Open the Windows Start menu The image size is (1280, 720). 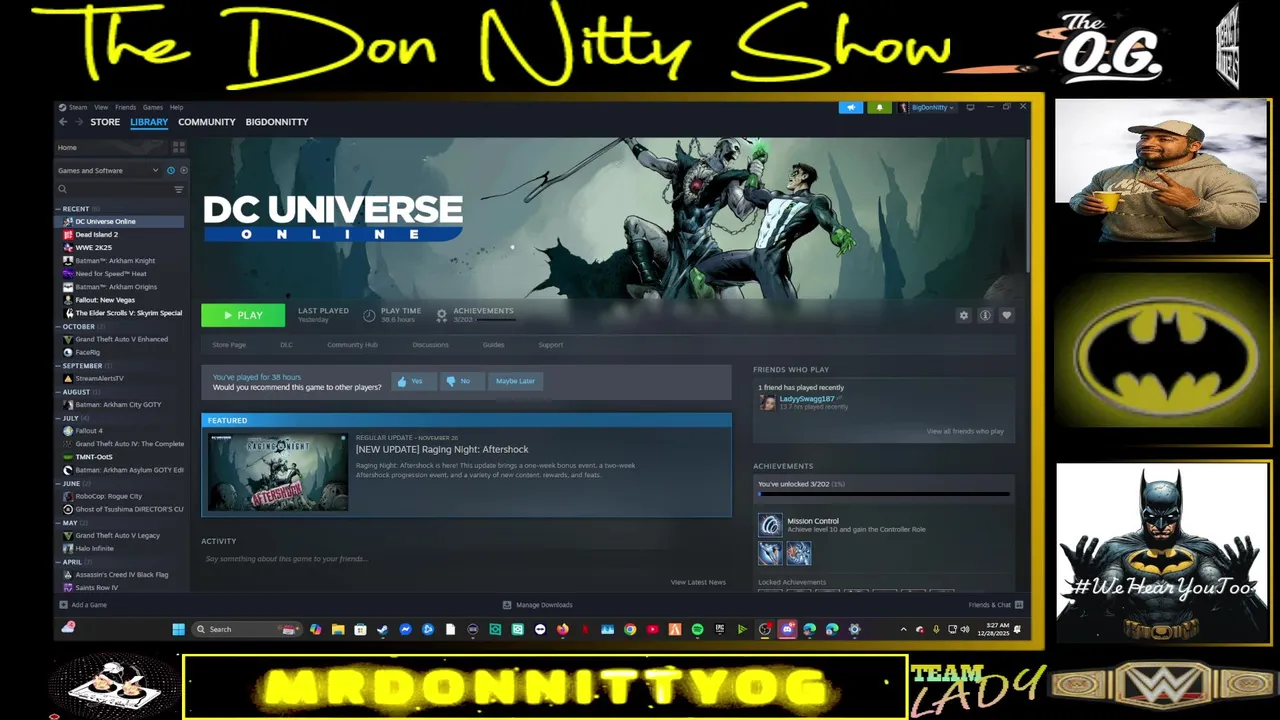178,629
